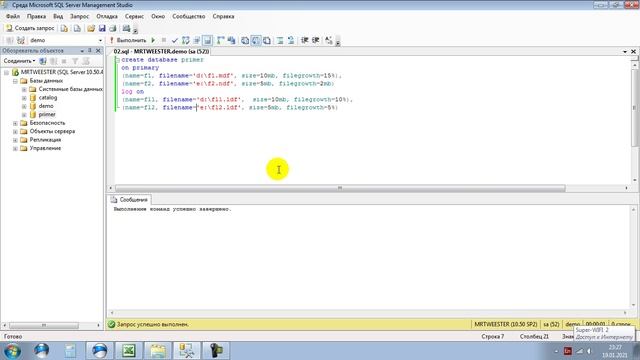Open the Отладка menu
This screenshot has height=360, width=640.
pos(107,16)
